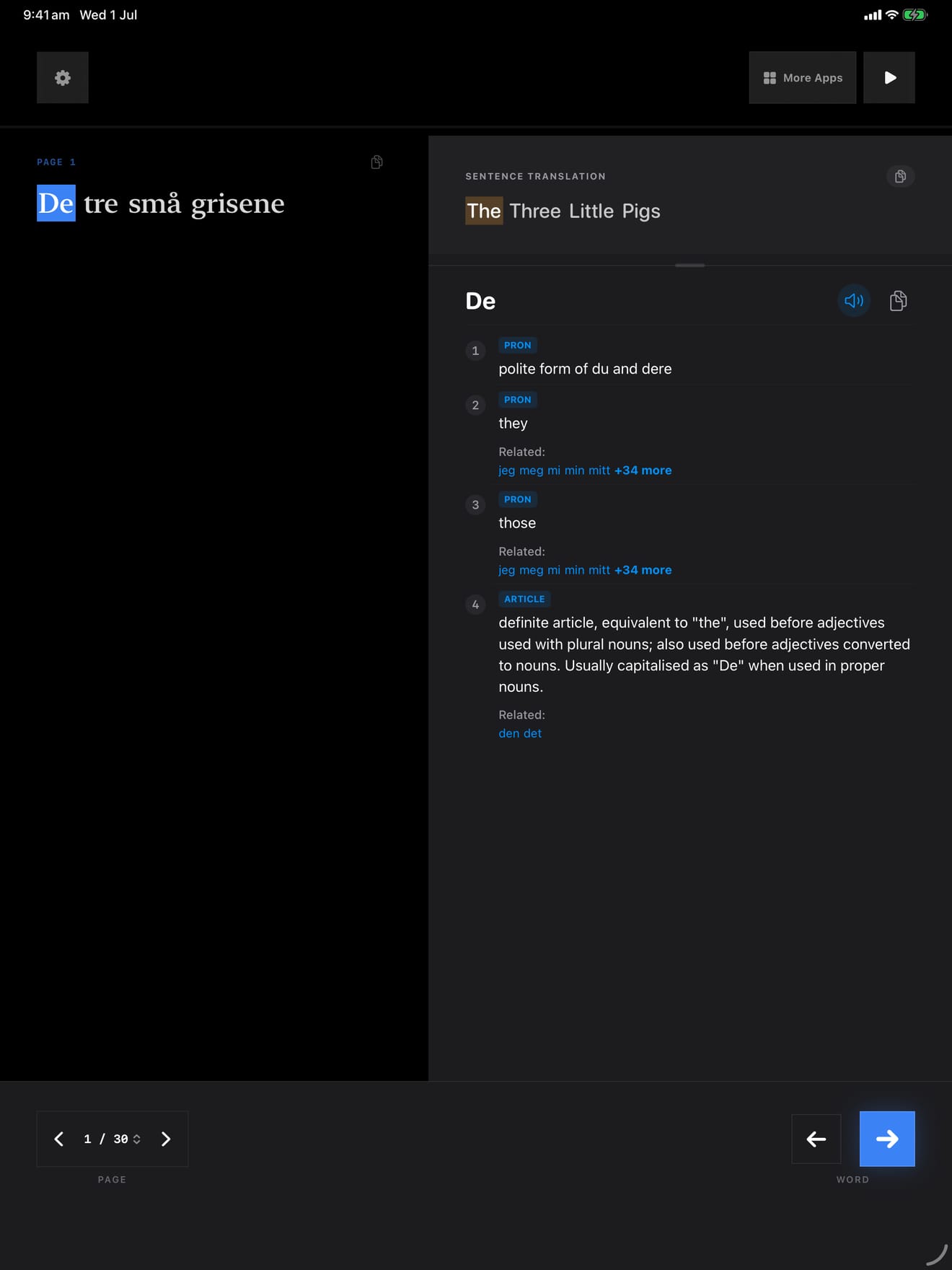Image resolution: width=952 pixels, height=1270 pixels.
Task: Click the Wi-Fi indicator in status bar
Action: [892, 14]
